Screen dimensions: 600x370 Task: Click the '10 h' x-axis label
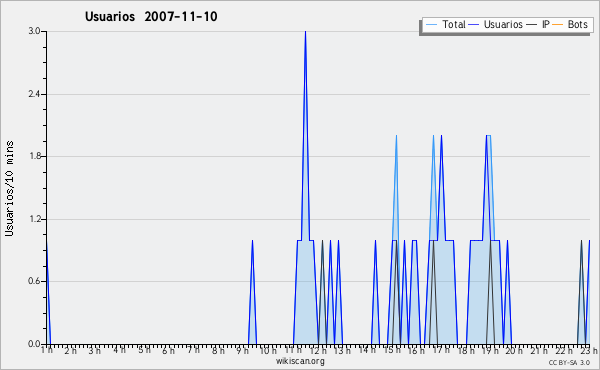tap(267, 350)
